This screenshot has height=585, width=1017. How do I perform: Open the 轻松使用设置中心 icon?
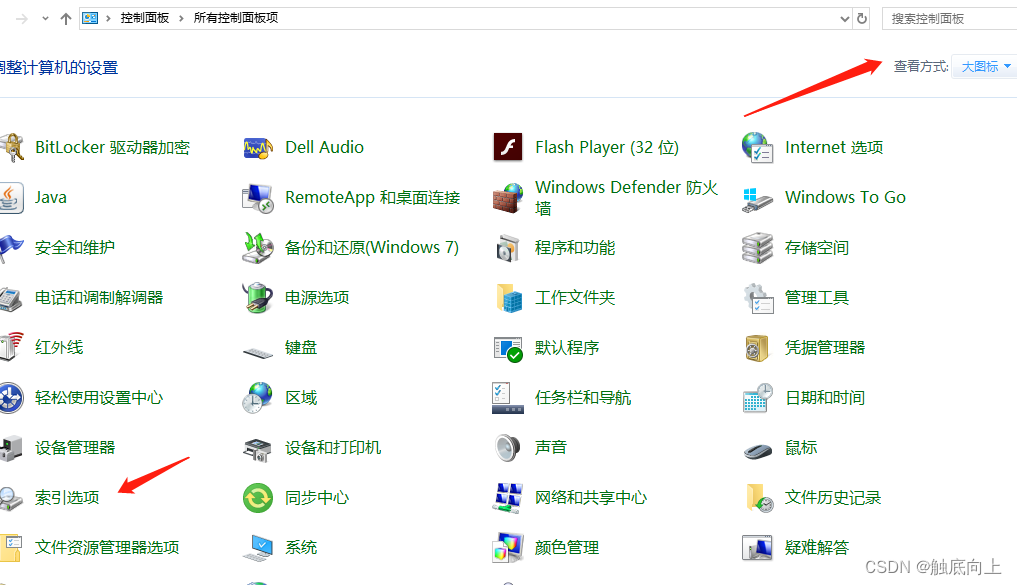(11, 398)
